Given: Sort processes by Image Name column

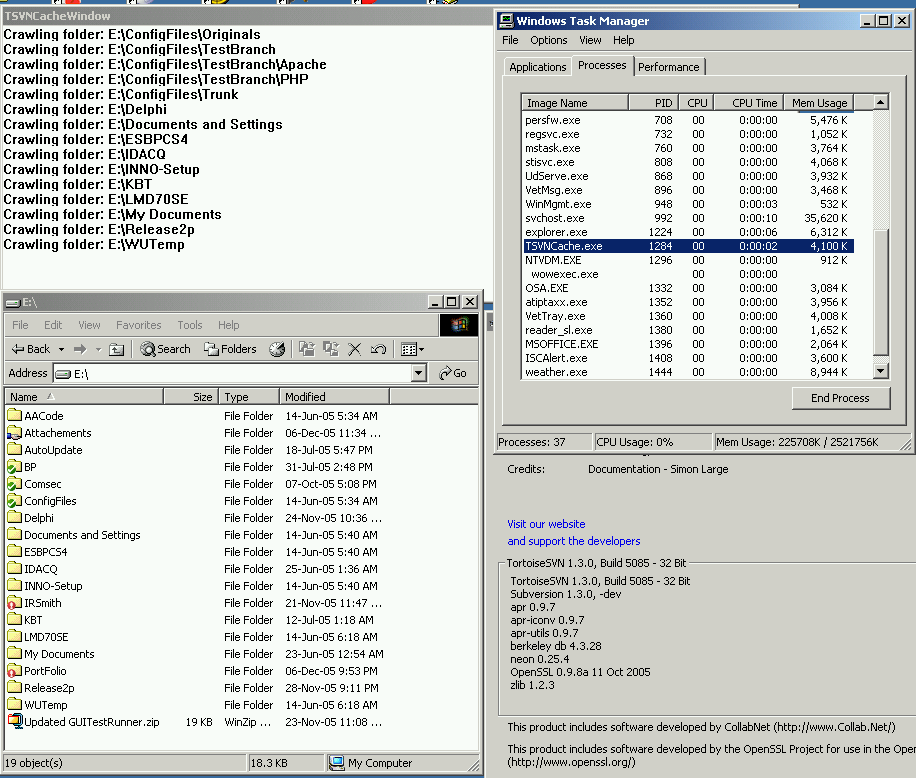Looking at the screenshot, I should pos(575,103).
